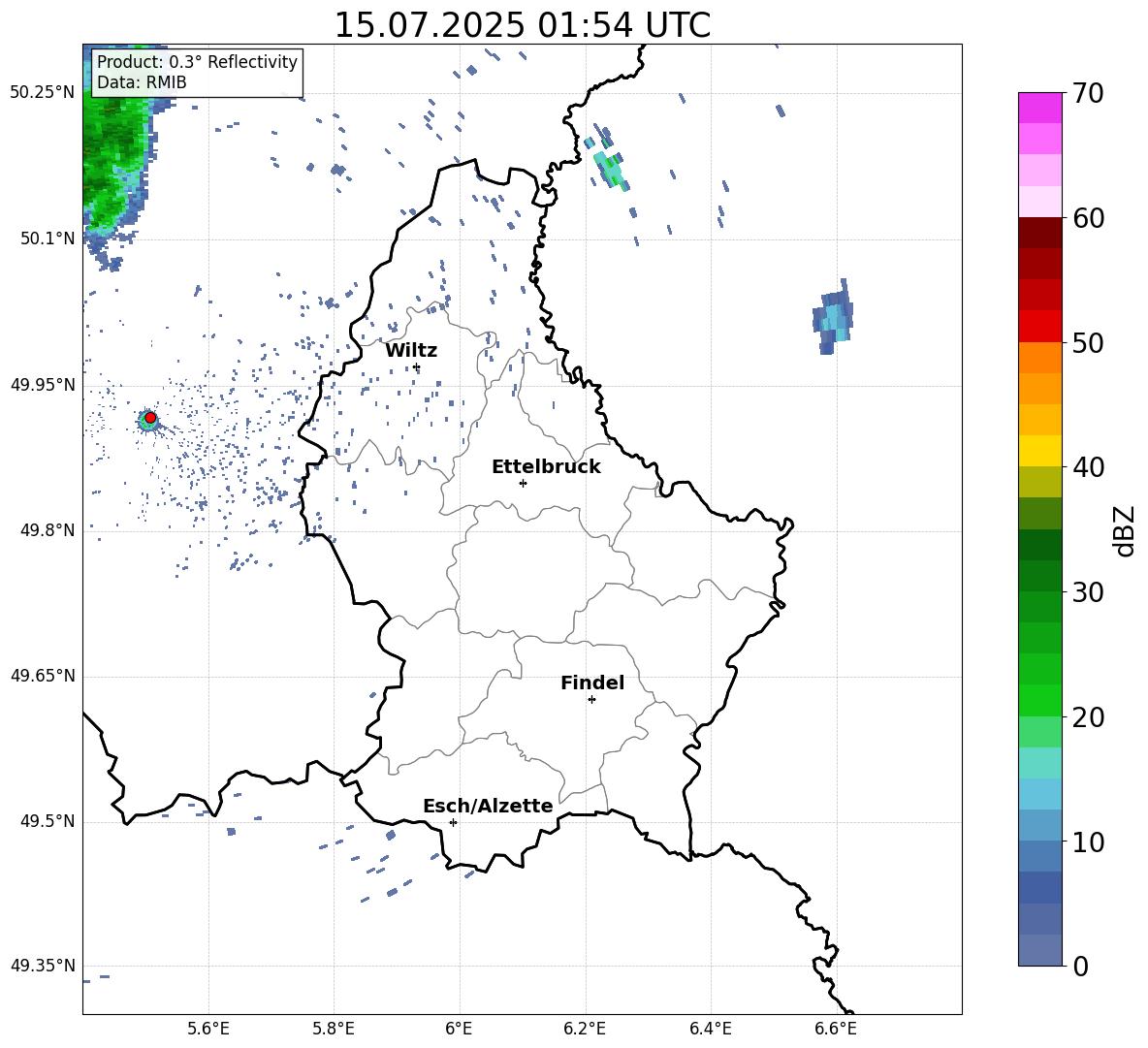Viewport: 1148px width, 1048px height.
Task: Click colorbar tick label 10
Action: click(1087, 842)
